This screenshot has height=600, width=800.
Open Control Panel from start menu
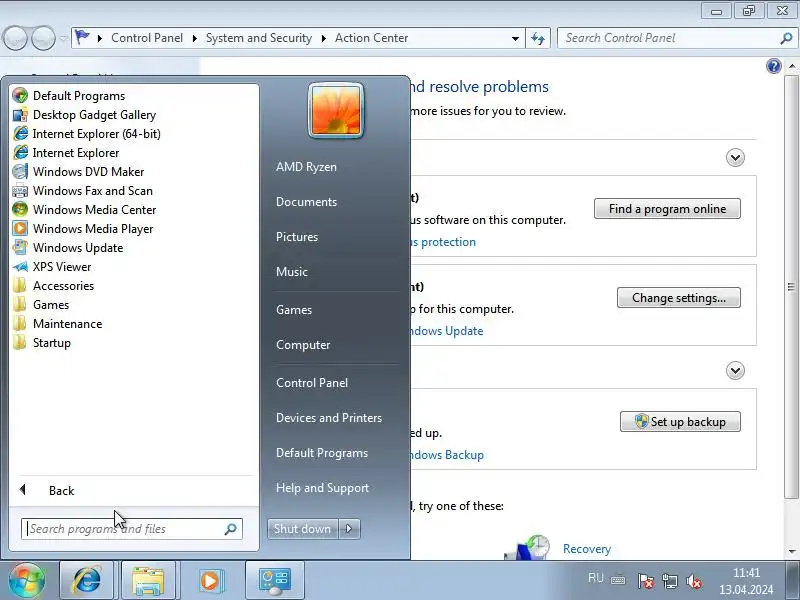coord(312,383)
